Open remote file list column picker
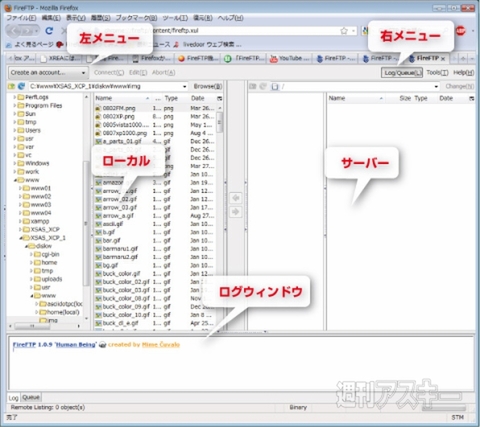 [471, 98]
